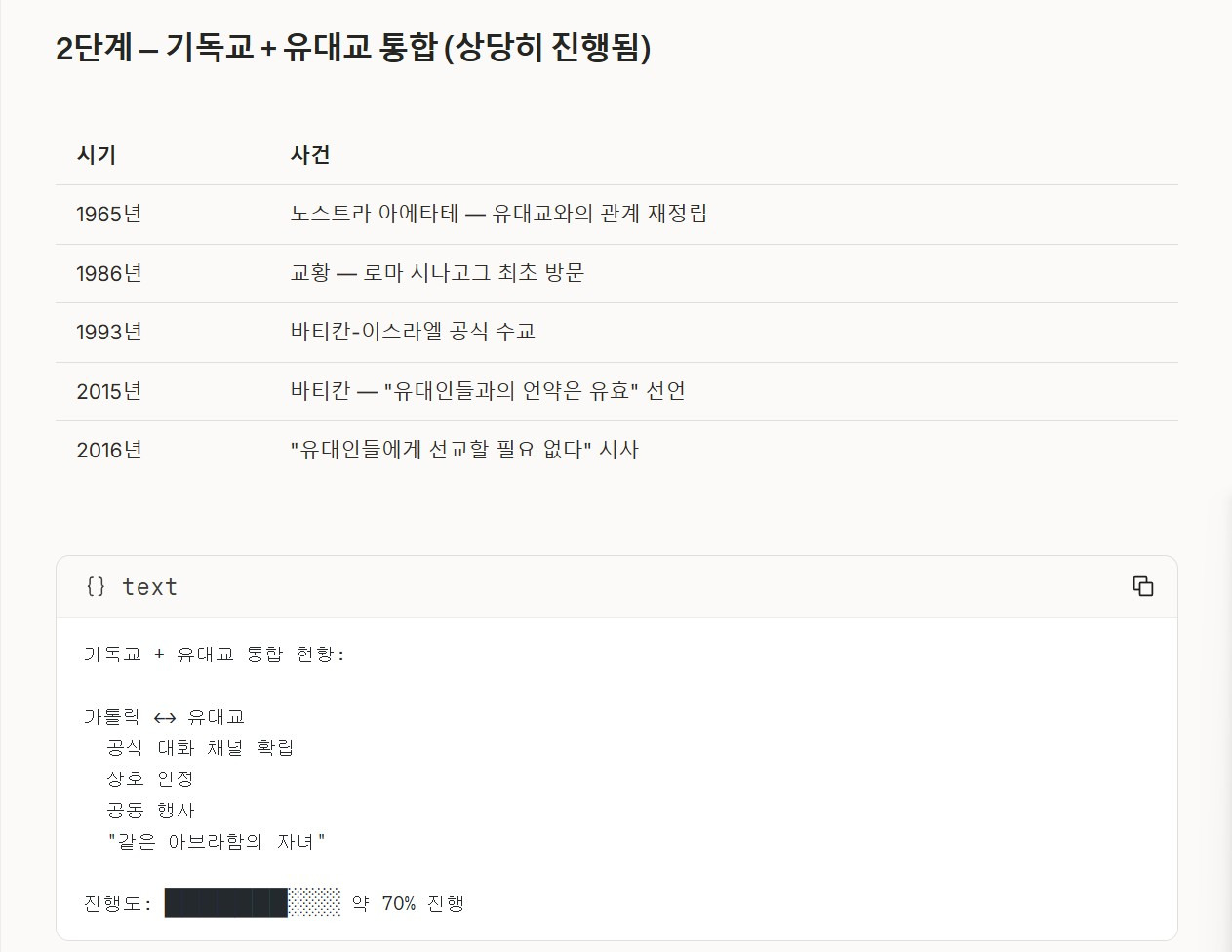Click the 2015년 table cell

point(109,391)
